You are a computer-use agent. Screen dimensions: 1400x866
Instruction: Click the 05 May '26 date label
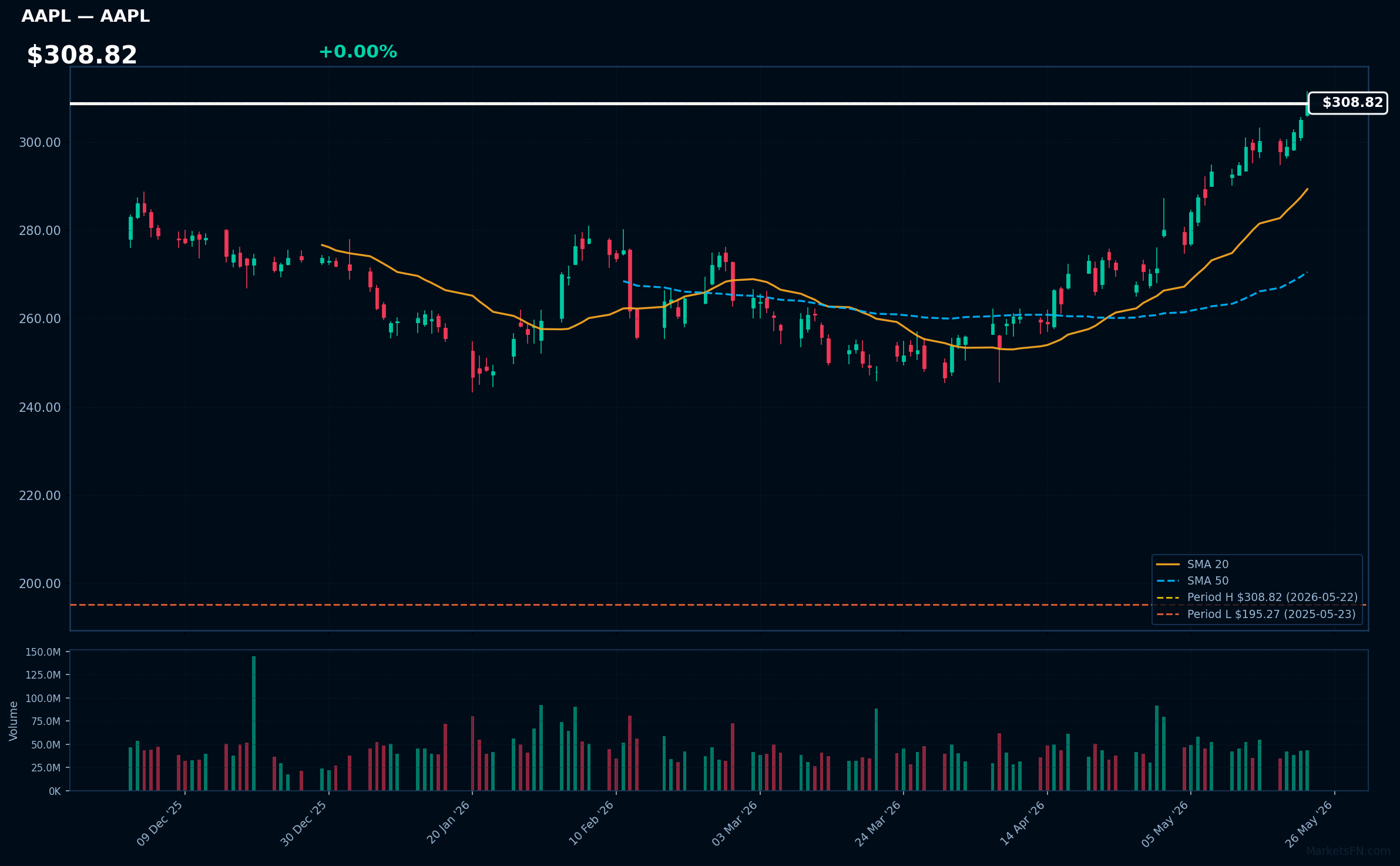tap(1166, 824)
